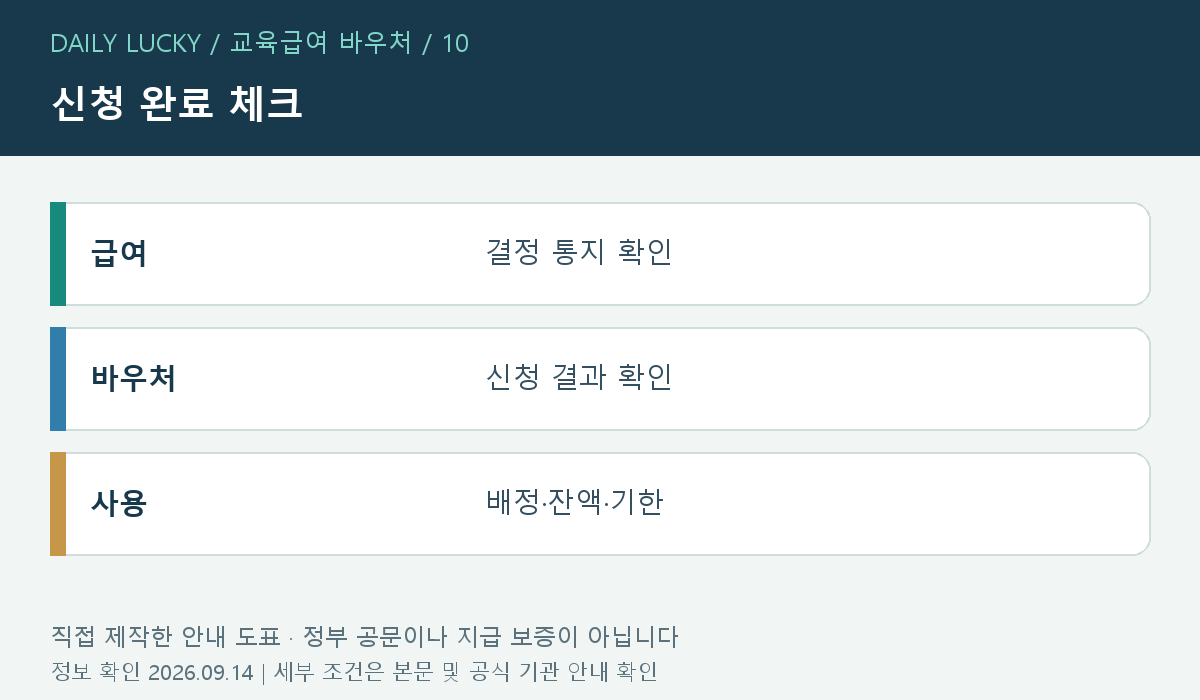This screenshot has width=1200, height=700.
Task: Click the 사용 label
Action: [x=119, y=504]
